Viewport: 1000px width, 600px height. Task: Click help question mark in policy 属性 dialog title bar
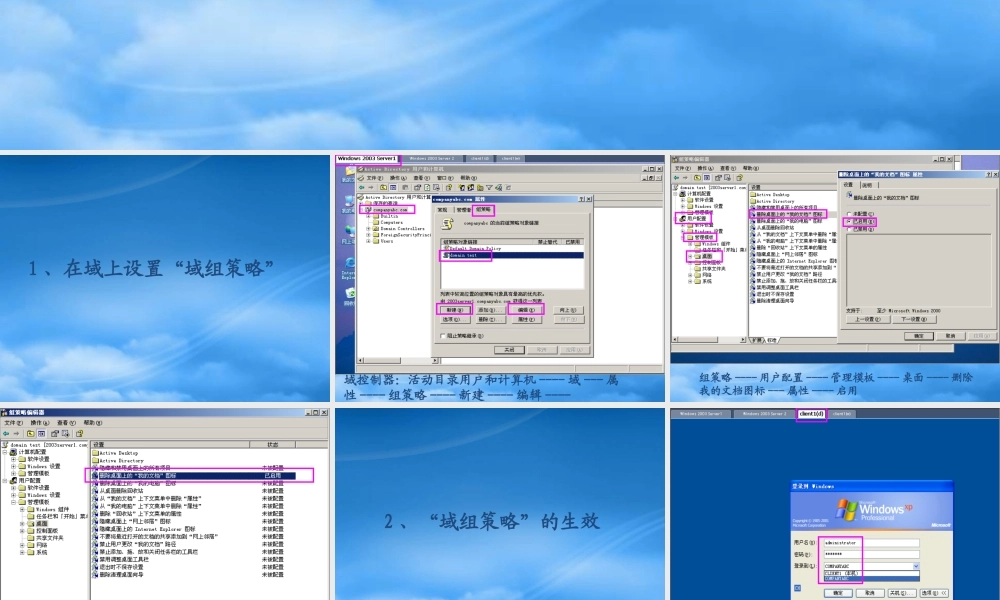[x=989, y=174]
